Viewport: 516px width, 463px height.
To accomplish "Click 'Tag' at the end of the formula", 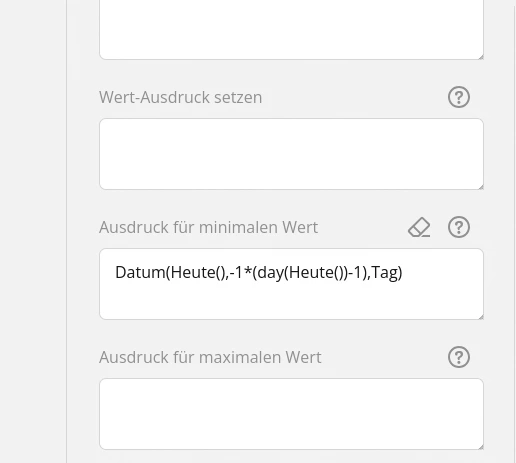I will pyautogui.click(x=384, y=273).
